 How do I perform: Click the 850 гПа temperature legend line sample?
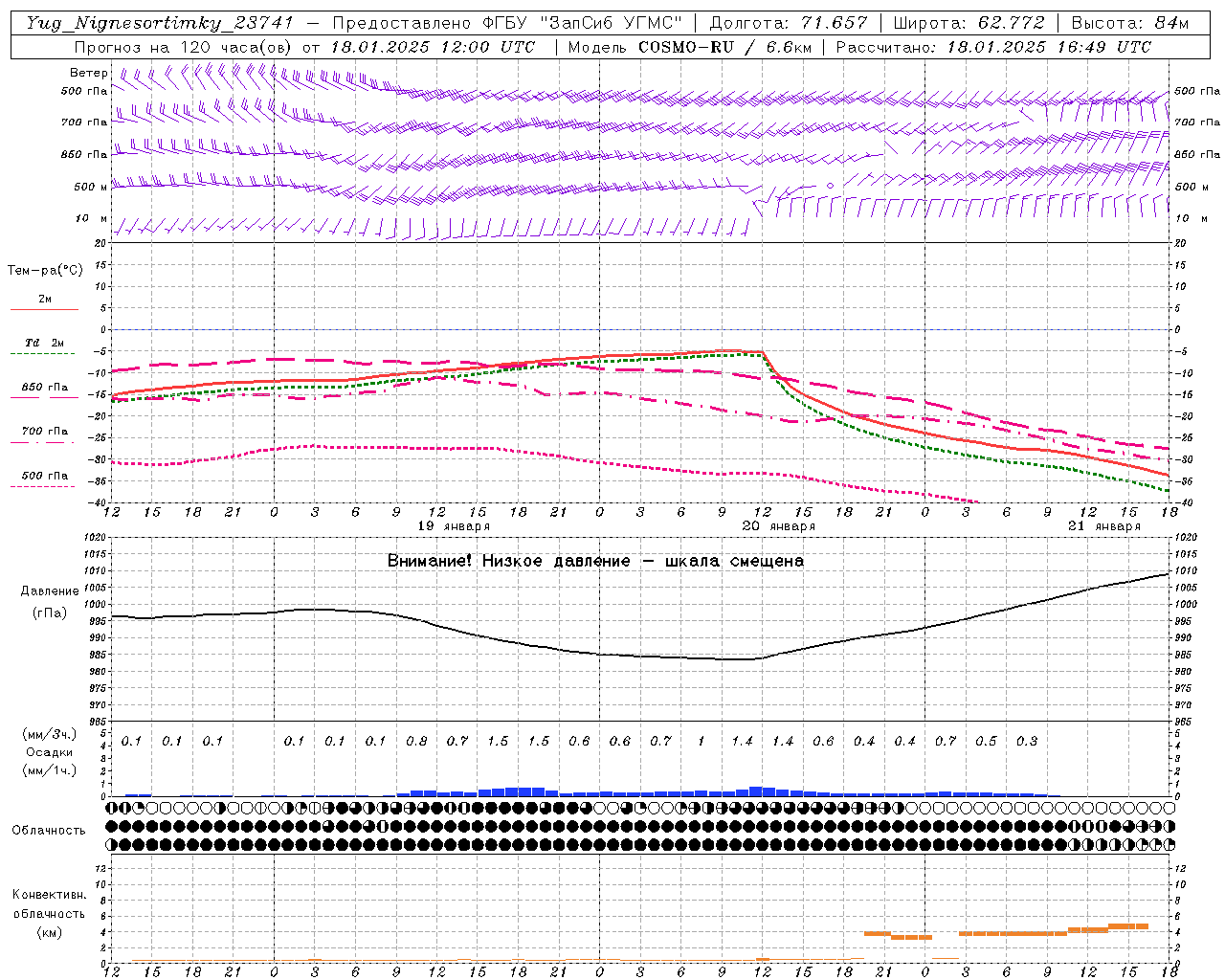point(43,398)
